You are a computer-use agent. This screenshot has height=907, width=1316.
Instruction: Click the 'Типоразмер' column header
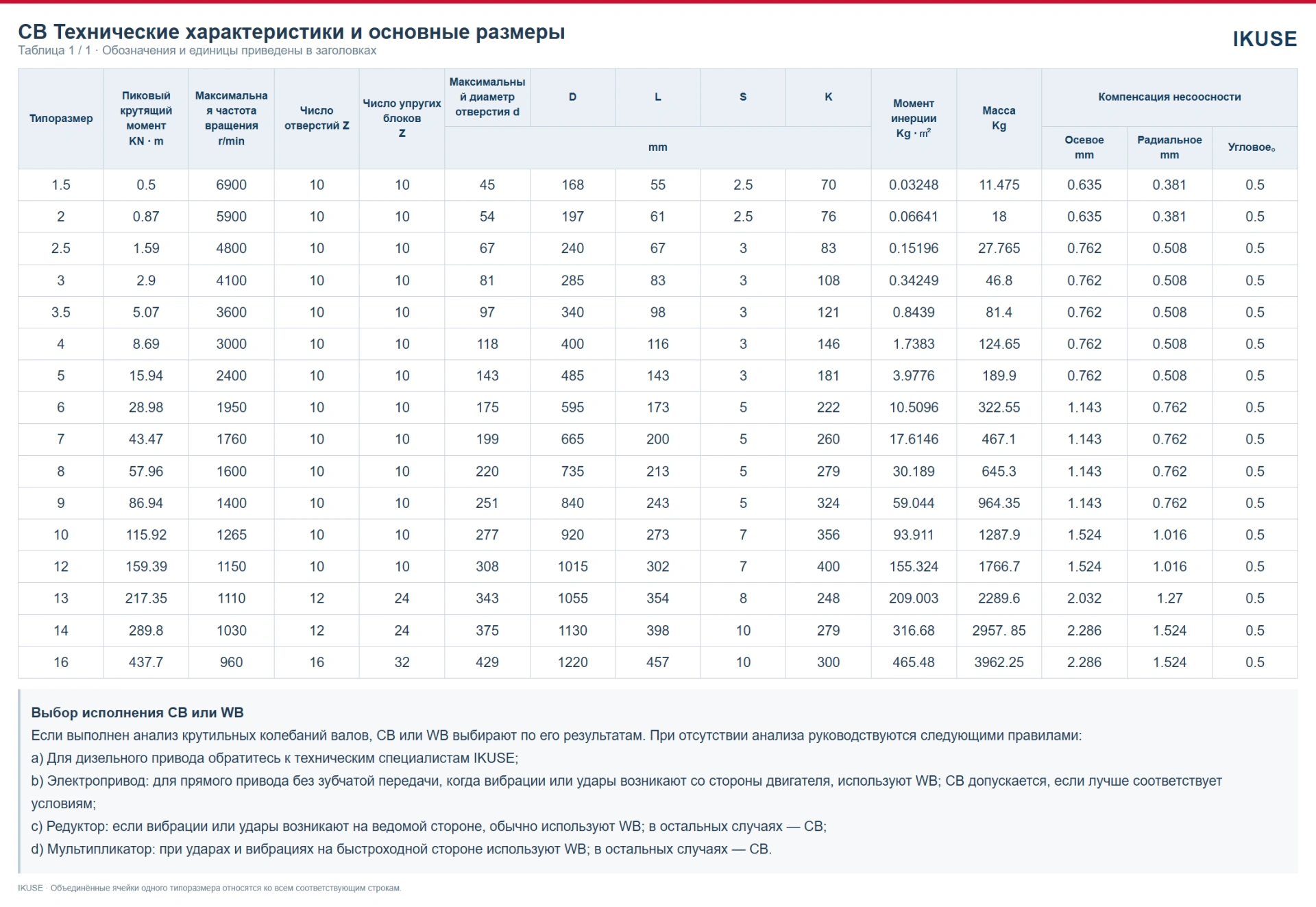coord(61,119)
